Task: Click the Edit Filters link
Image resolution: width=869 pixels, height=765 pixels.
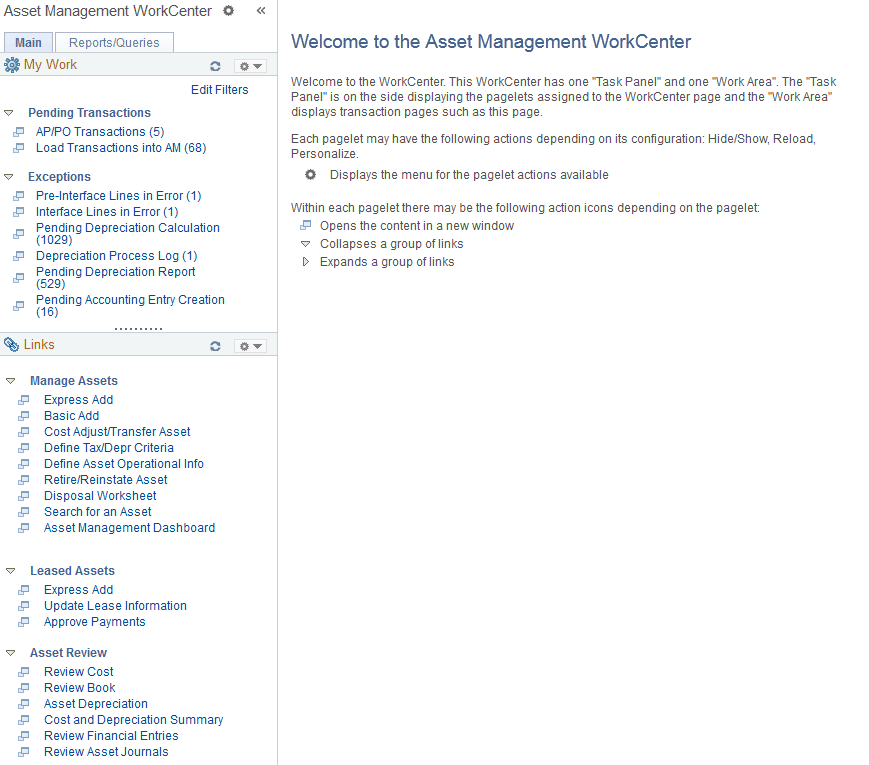Action: pos(219,89)
